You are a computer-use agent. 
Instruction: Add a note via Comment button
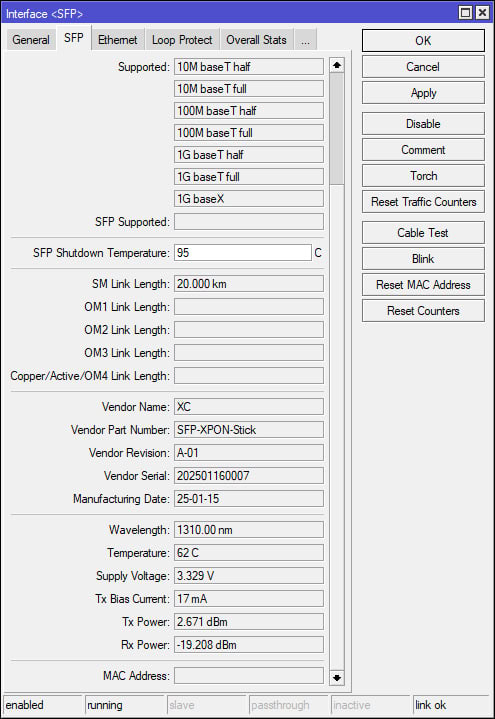(x=423, y=150)
